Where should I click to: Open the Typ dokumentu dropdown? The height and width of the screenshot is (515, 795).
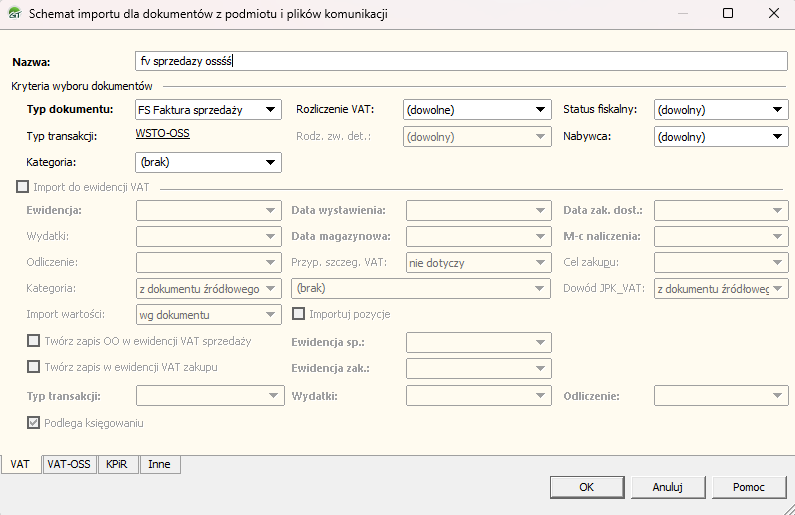click(x=208, y=110)
